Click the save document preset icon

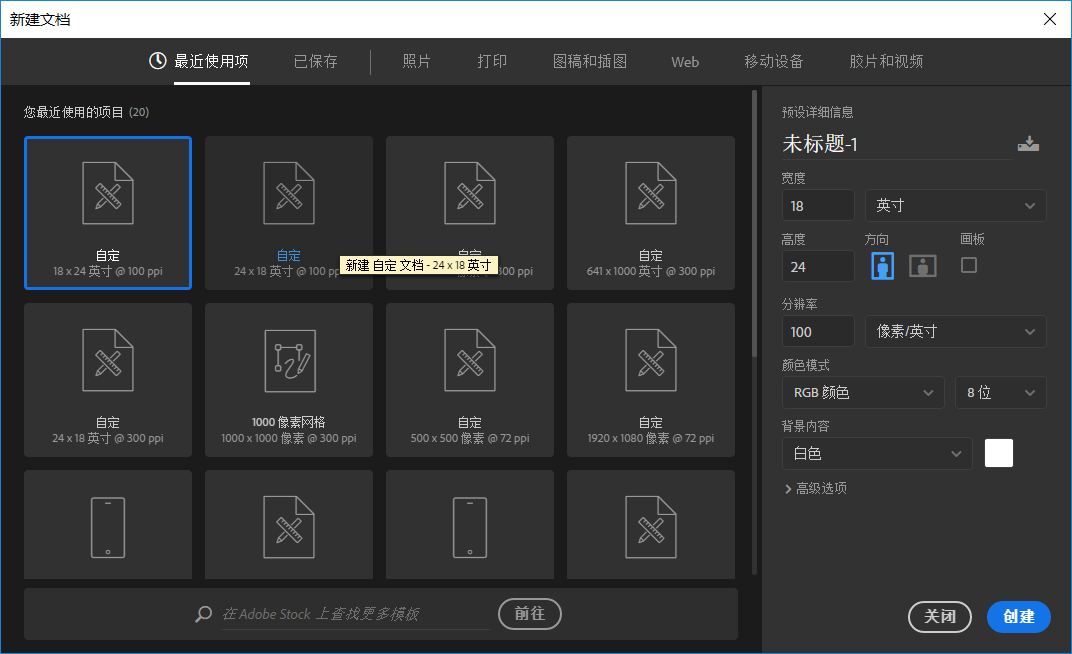pos(1028,144)
